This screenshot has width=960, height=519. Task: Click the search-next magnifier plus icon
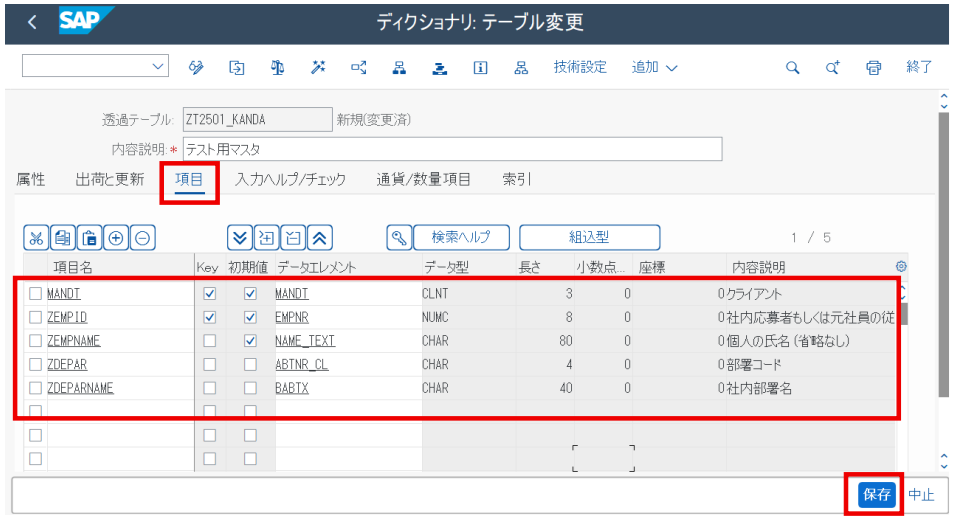pyautogui.click(x=833, y=67)
